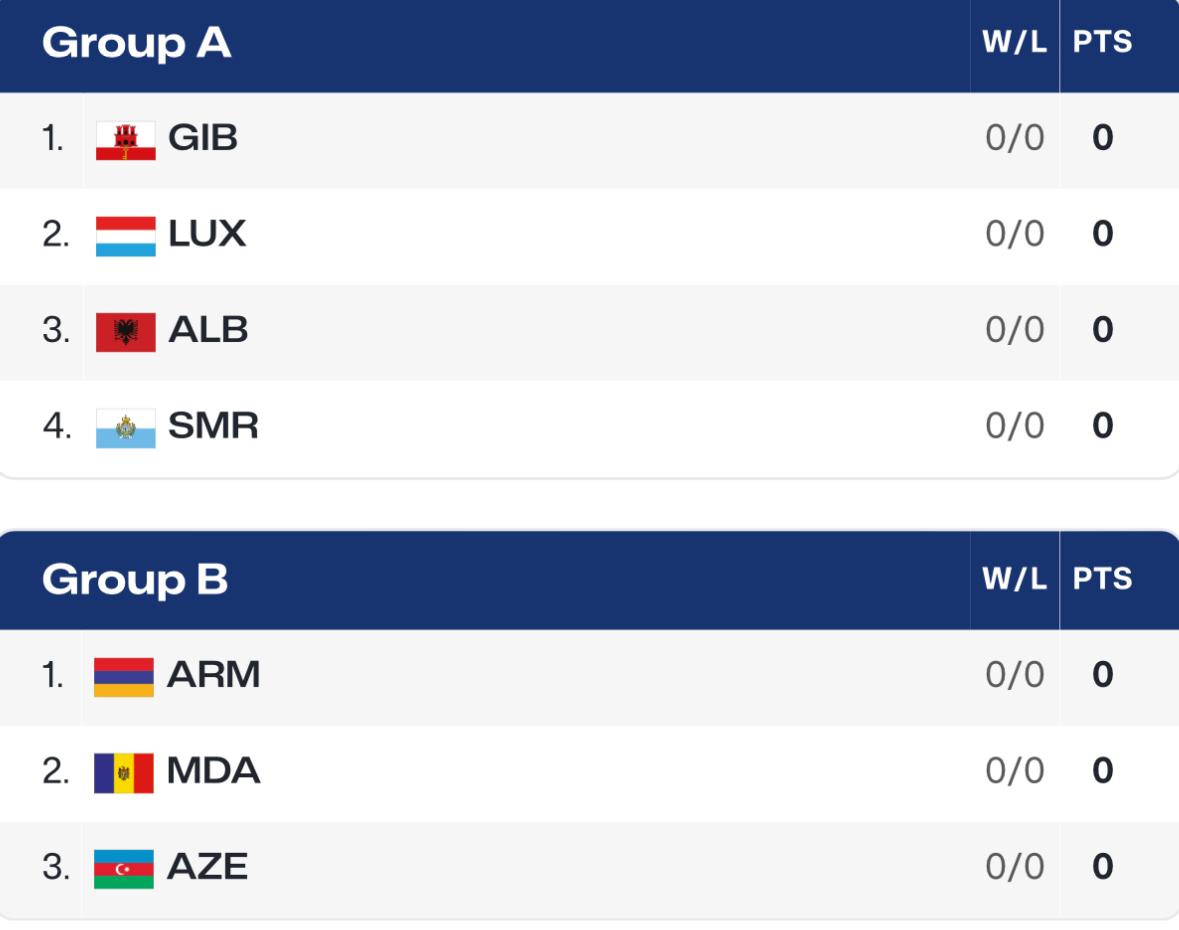Click the Luxembourg flag icon
This screenshot has width=1179, height=930.
pyautogui.click(x=126, y=236)
